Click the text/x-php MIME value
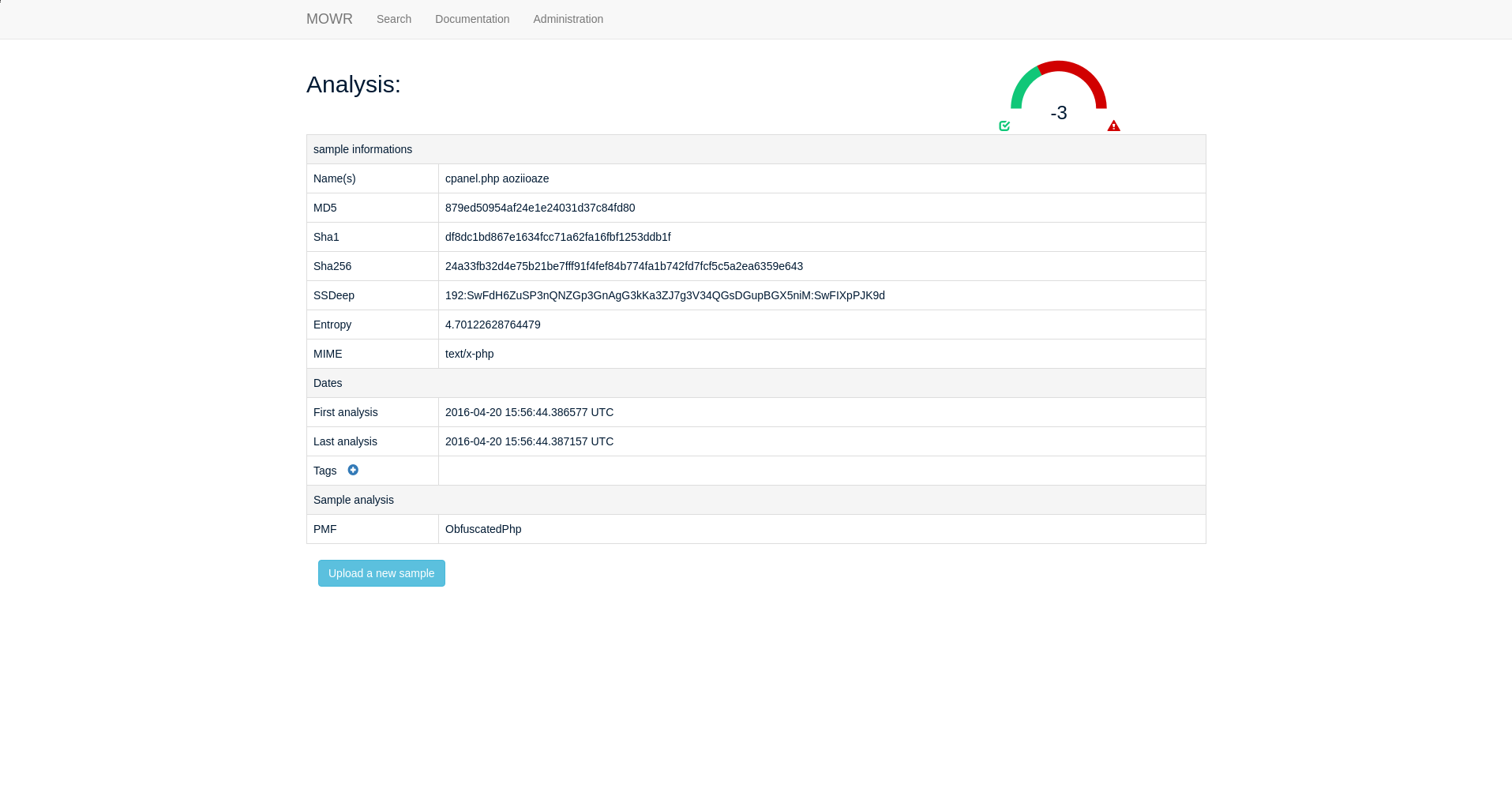This screenshot has height=788, width=1512. [x=469, y=354]
